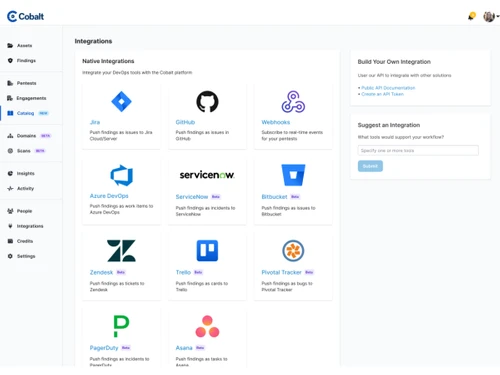Click Create an API Token link
Screen dimensions: 500x375
click(382, 94)
